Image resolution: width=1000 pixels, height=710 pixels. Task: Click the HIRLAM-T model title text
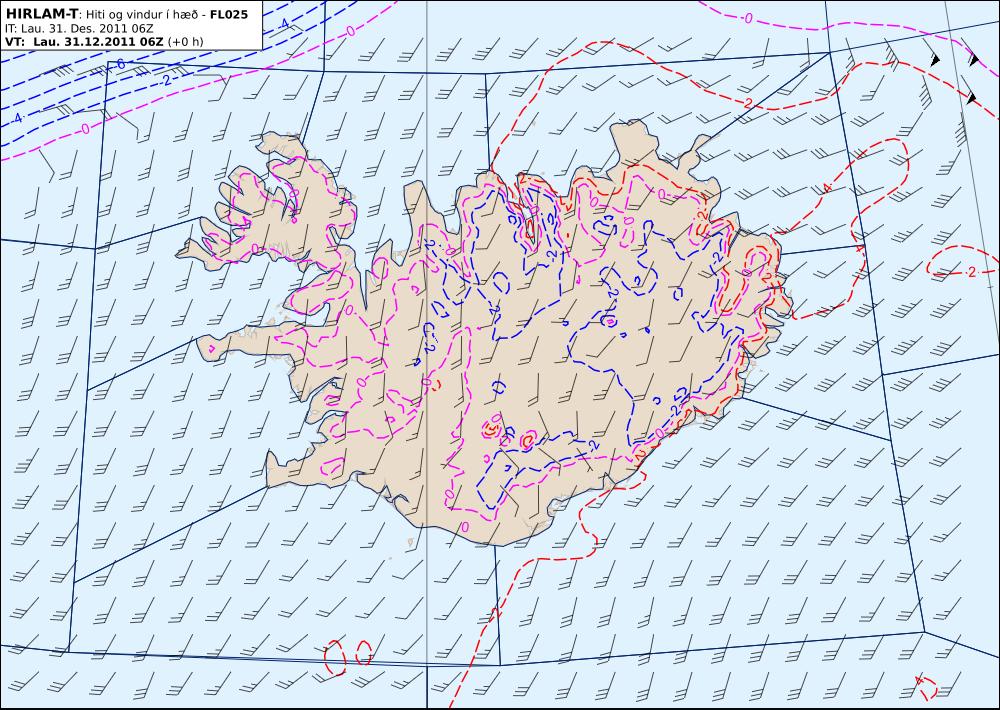click(x=41, y=15)
